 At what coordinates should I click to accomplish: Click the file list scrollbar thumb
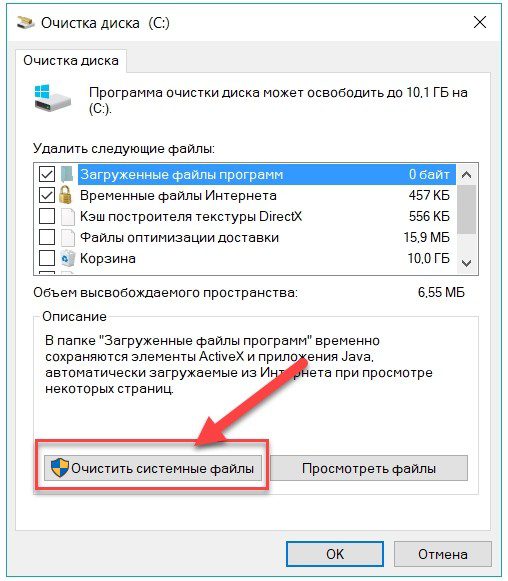coord(467,209)
